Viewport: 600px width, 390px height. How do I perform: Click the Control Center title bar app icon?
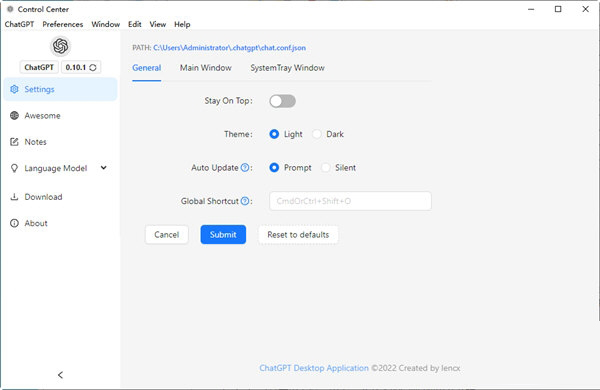(10, 9)
